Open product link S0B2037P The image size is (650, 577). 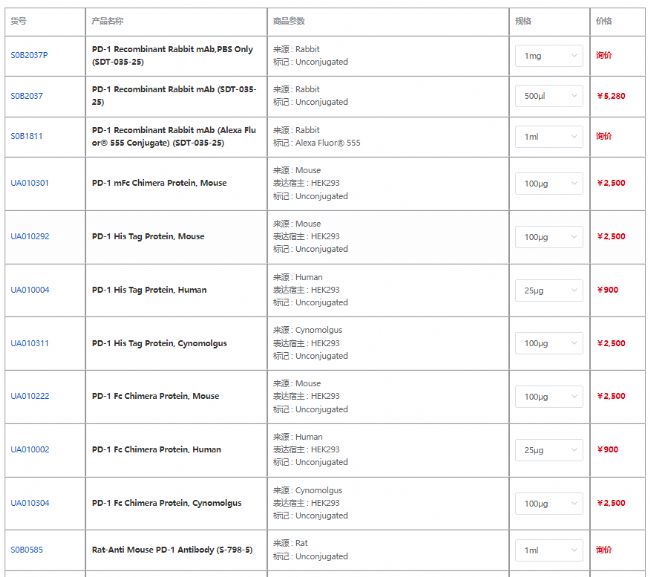pyautogui.click(x=29, y=55)
